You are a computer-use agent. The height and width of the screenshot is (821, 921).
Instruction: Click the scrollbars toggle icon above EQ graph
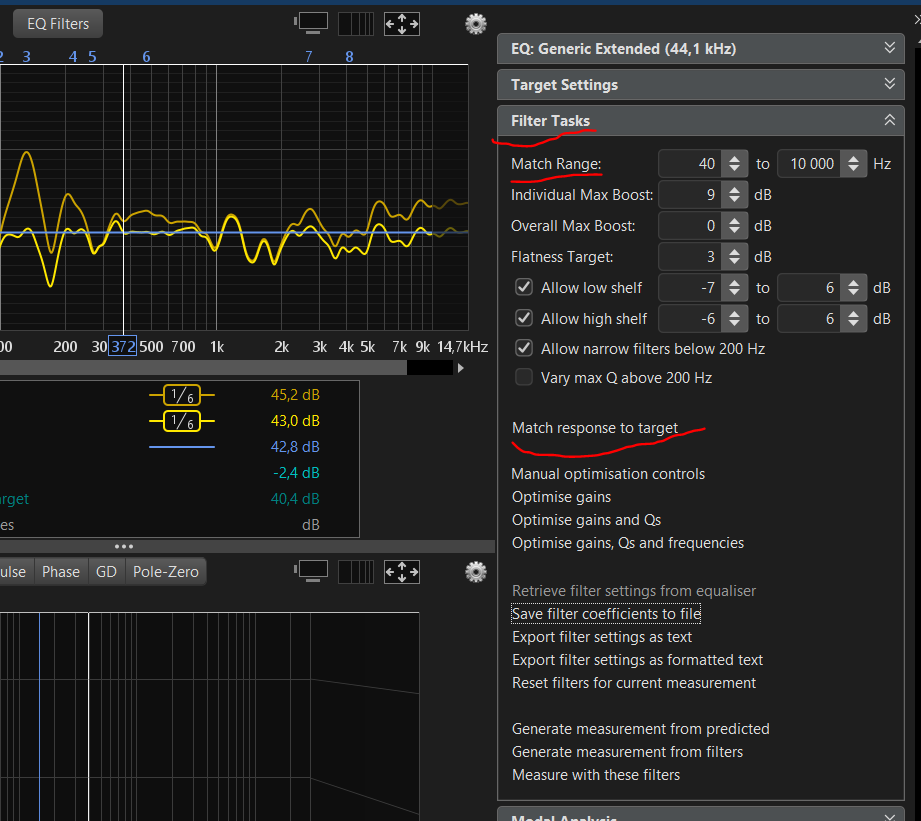pyautogui.click(x=356, y=24)
